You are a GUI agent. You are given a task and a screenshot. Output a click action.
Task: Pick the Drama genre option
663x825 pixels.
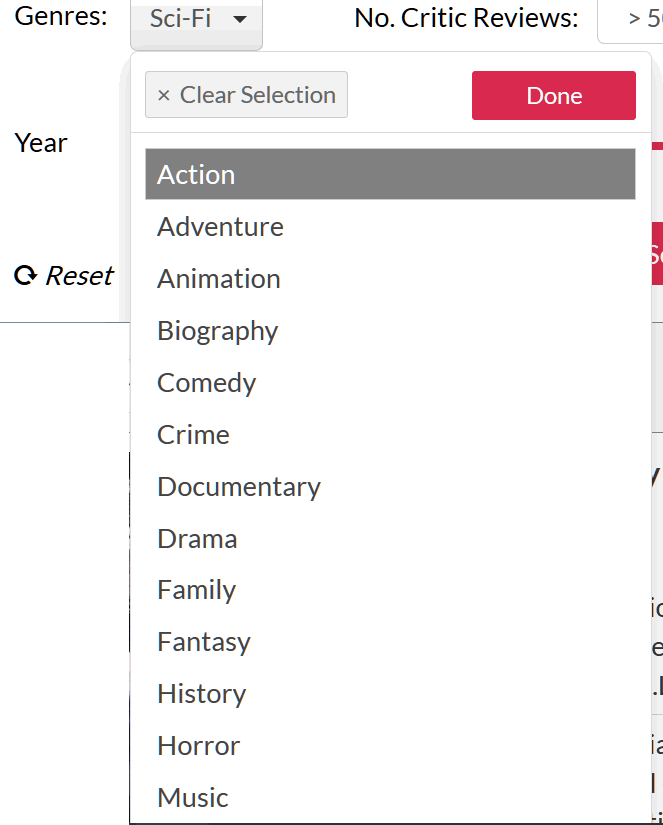click(390, 539)
